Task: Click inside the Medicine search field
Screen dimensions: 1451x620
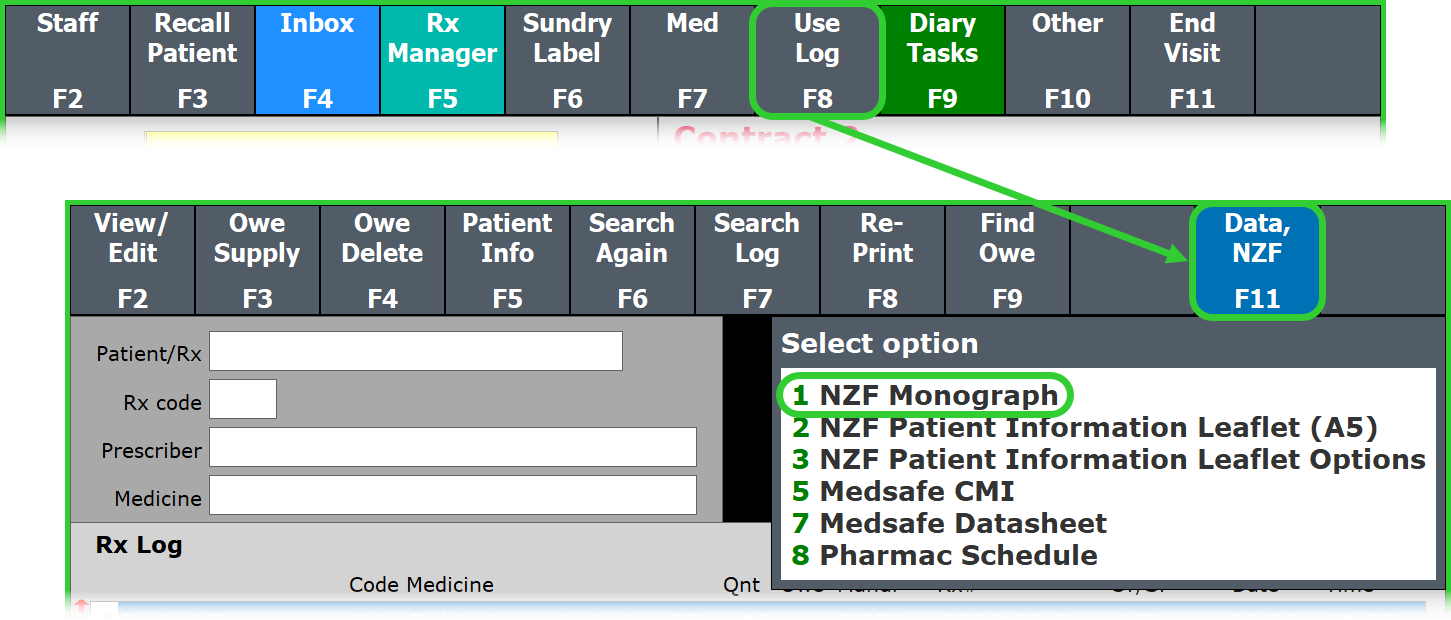Action: 450,495
